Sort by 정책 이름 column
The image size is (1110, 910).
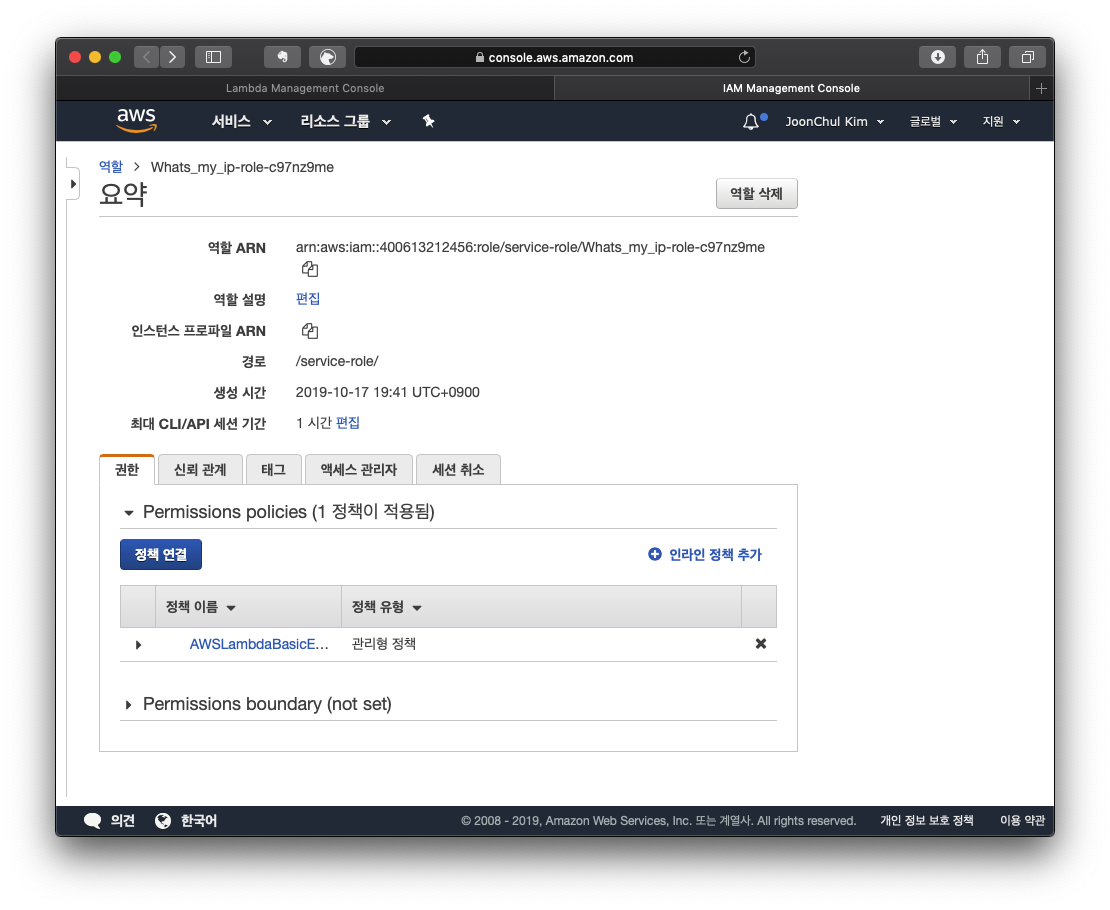click(x=200, y=607)
